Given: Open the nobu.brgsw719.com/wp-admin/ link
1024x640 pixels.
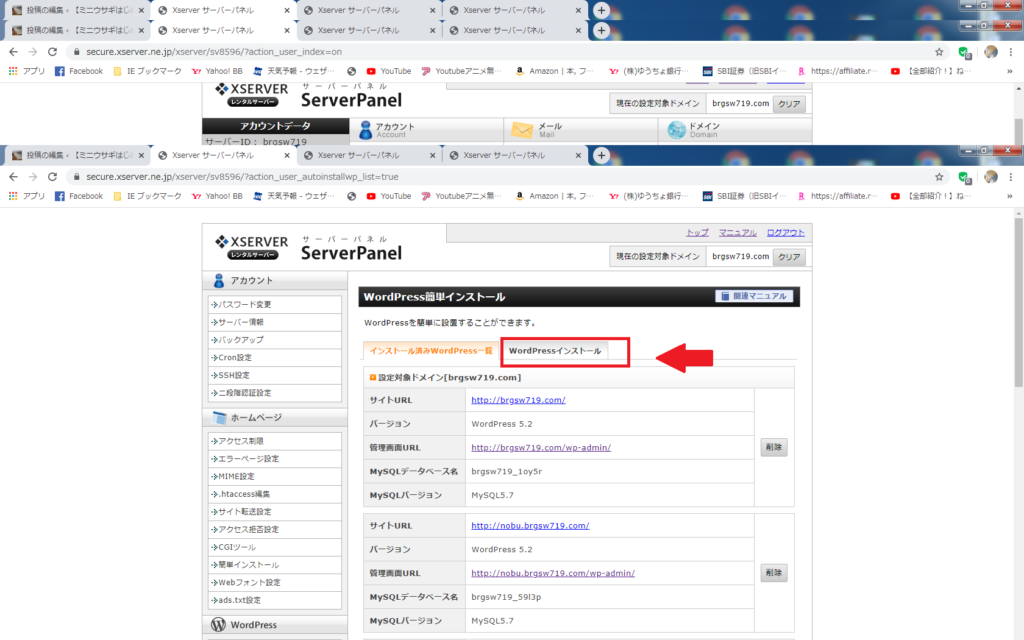Looking at the screenshot, I should 552,573.
